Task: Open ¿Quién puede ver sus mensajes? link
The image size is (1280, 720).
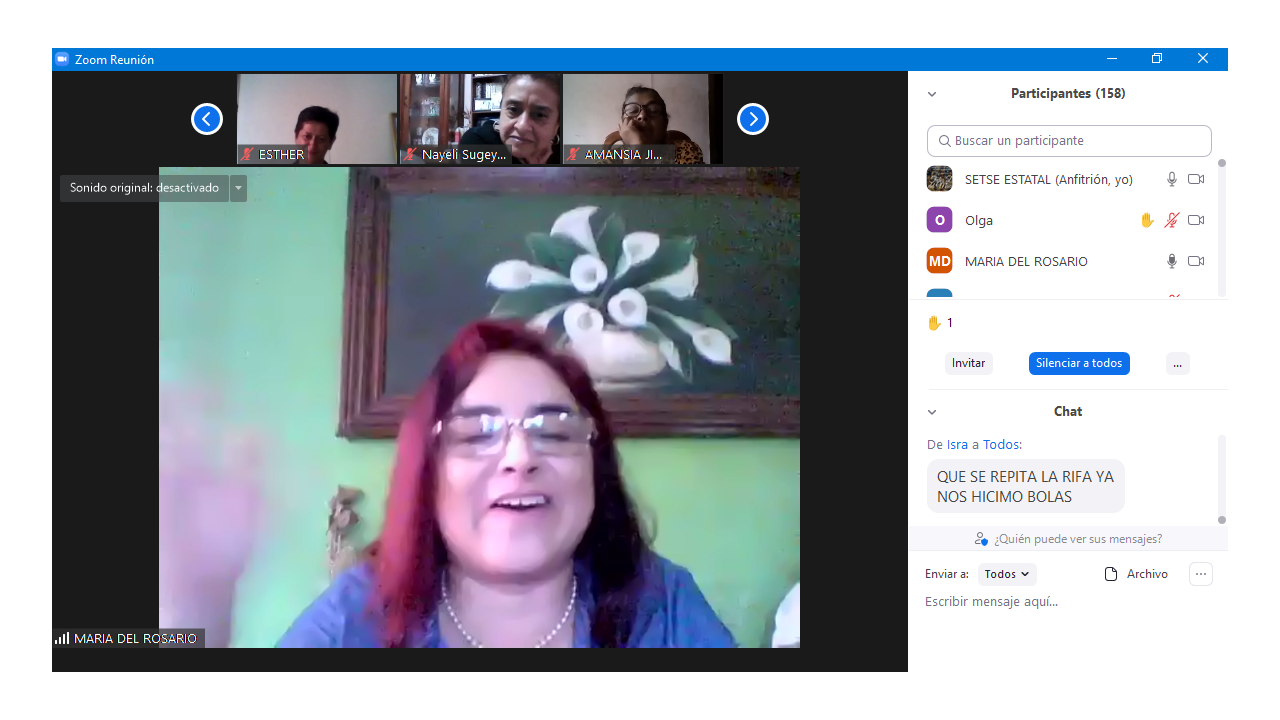Action: click(x=1077, y=539)
